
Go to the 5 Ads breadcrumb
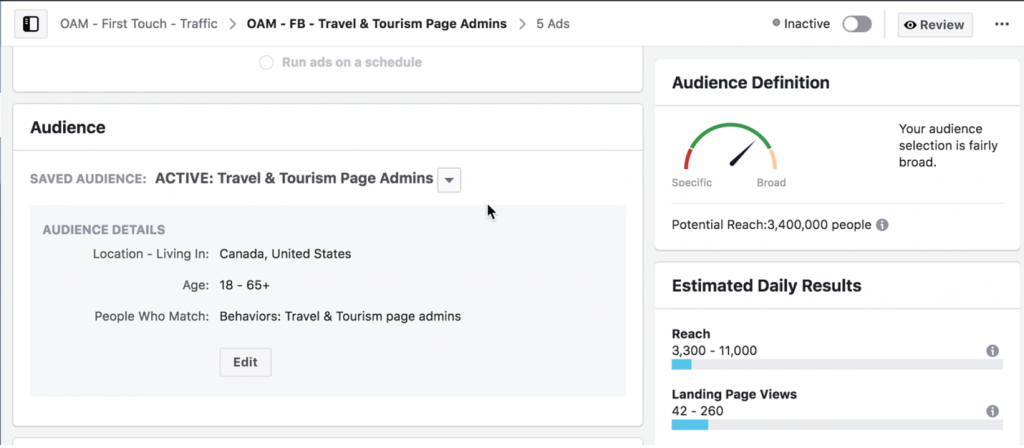tap(552, 24)
